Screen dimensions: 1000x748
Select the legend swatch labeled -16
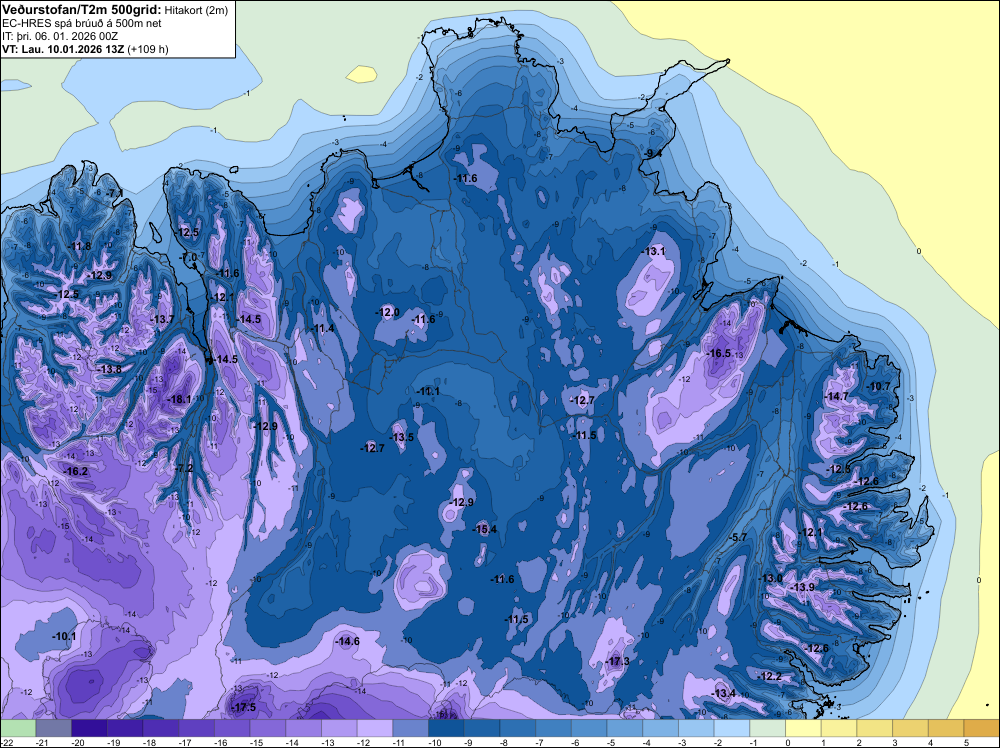[x=232, y=728]
